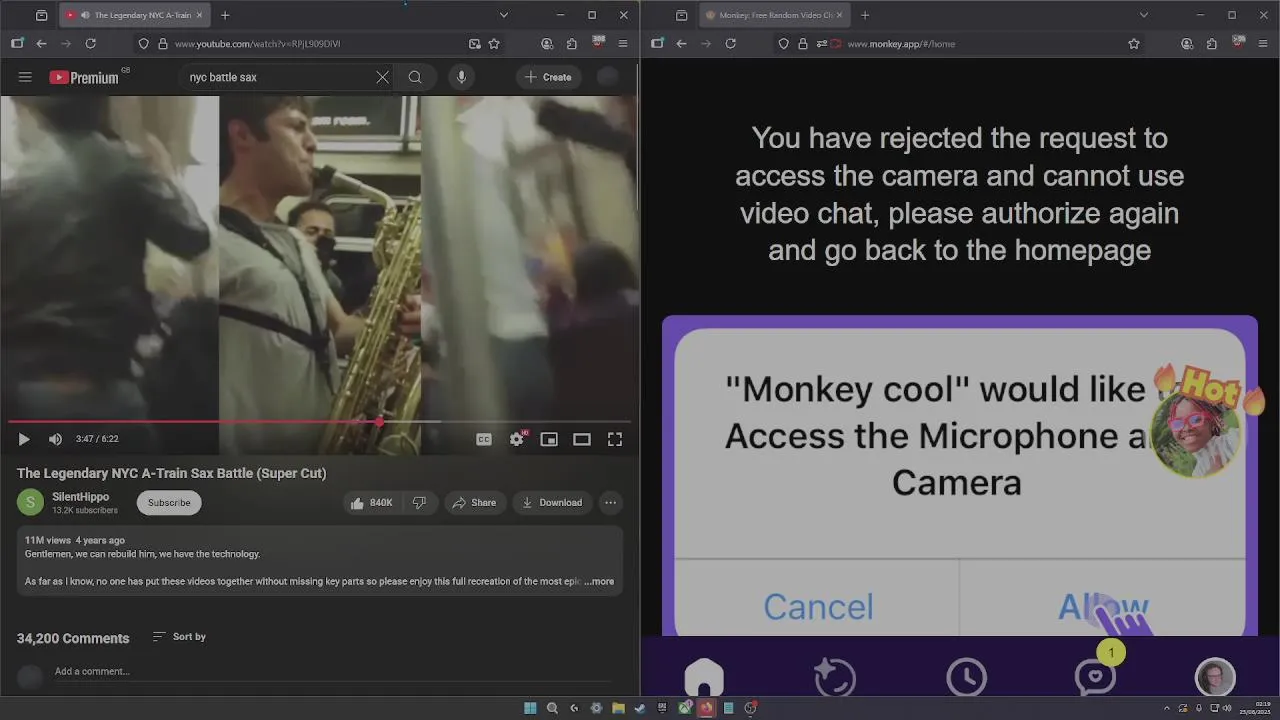Close the YouTube browser tab
This screenshot has height=720, width=1280.
(x=199, y=15)
